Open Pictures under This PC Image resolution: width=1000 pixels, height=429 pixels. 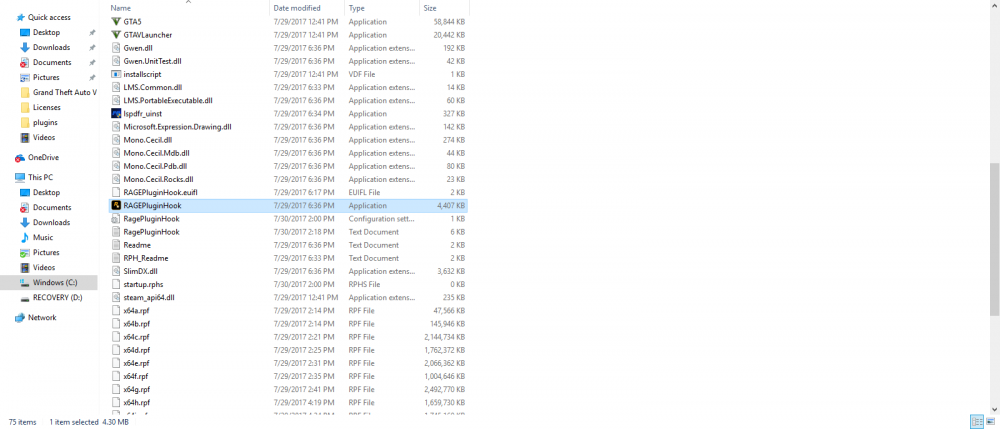46,252
